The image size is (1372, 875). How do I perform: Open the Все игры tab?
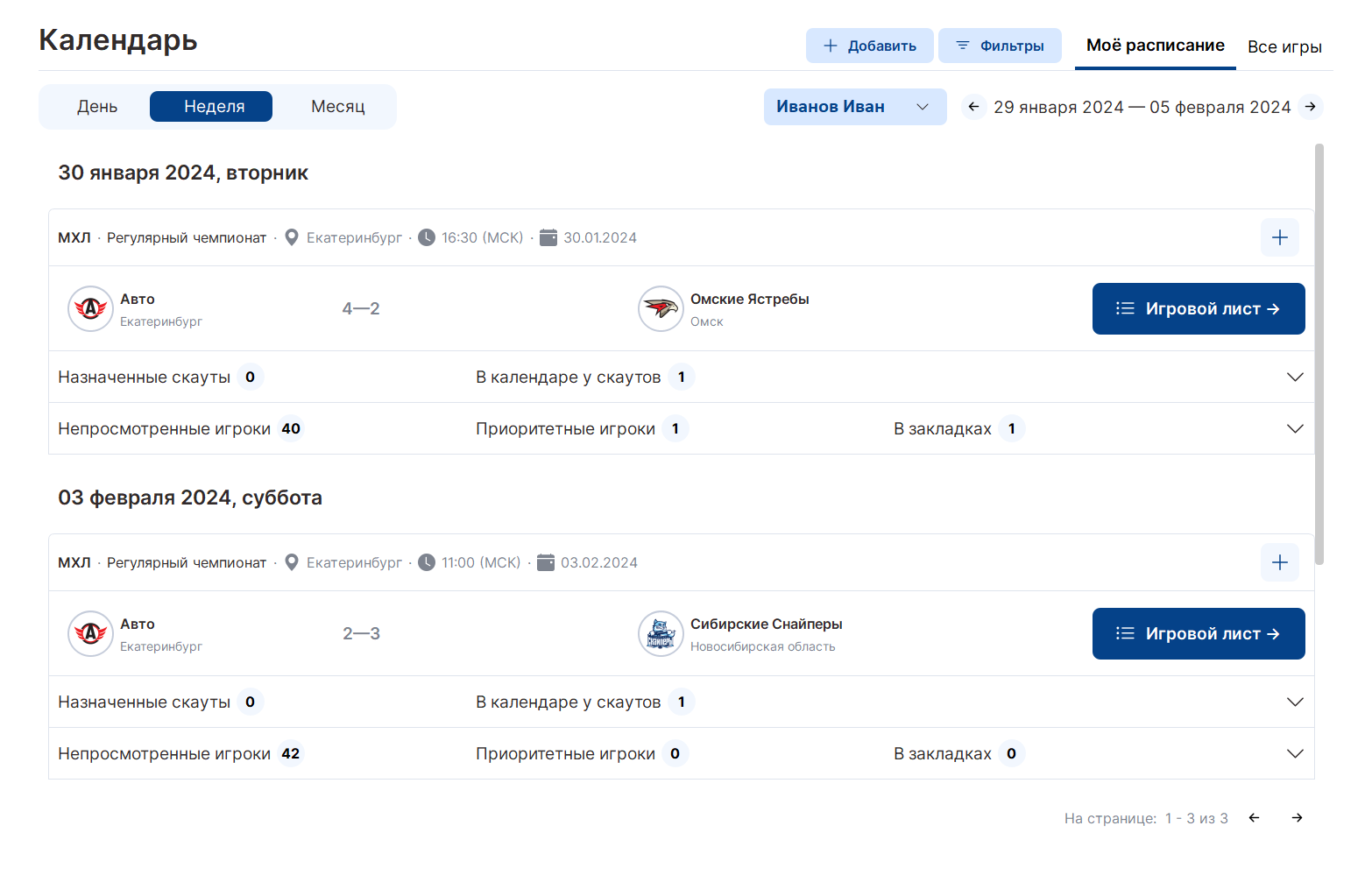[x=1284, y=46]
